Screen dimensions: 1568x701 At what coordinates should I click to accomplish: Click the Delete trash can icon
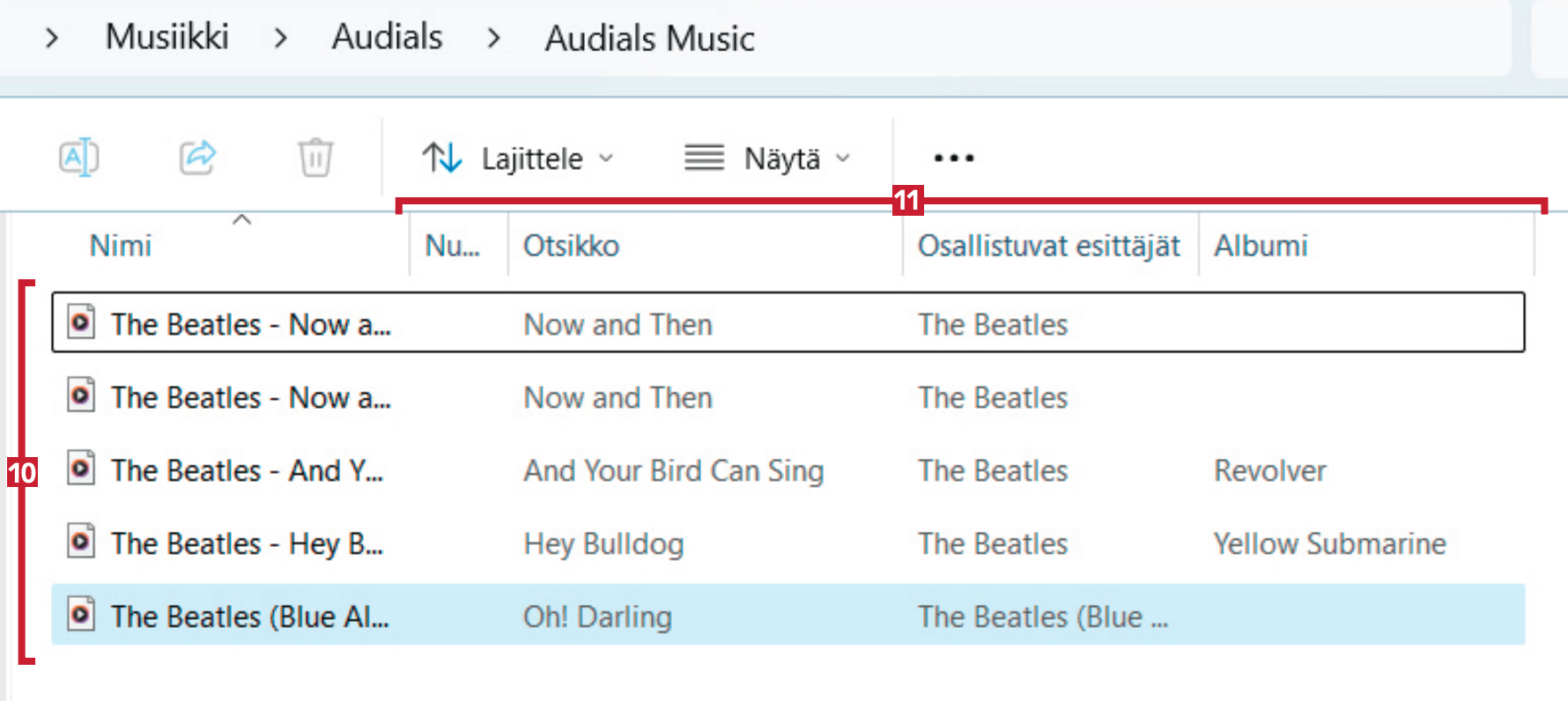(x=314, y=158)
